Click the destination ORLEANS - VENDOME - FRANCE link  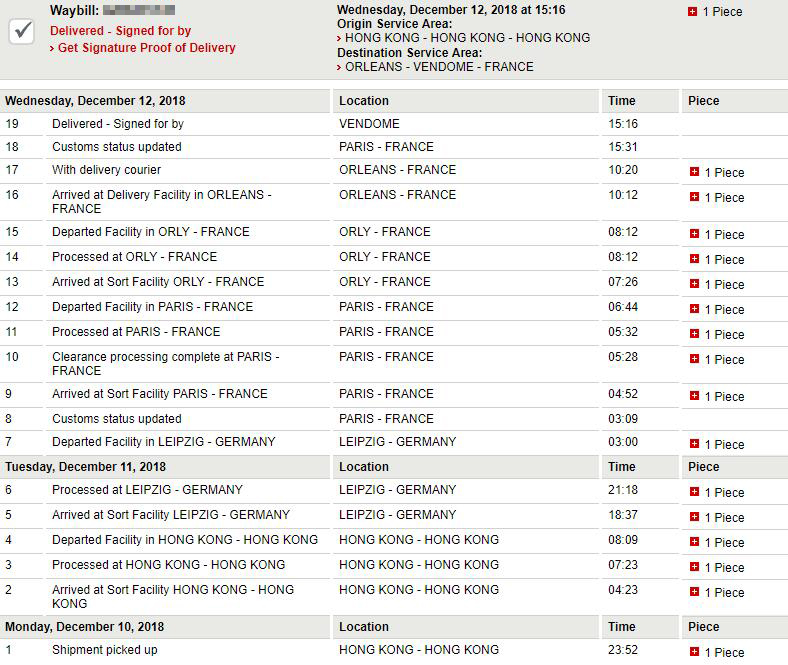click(439, 67)
